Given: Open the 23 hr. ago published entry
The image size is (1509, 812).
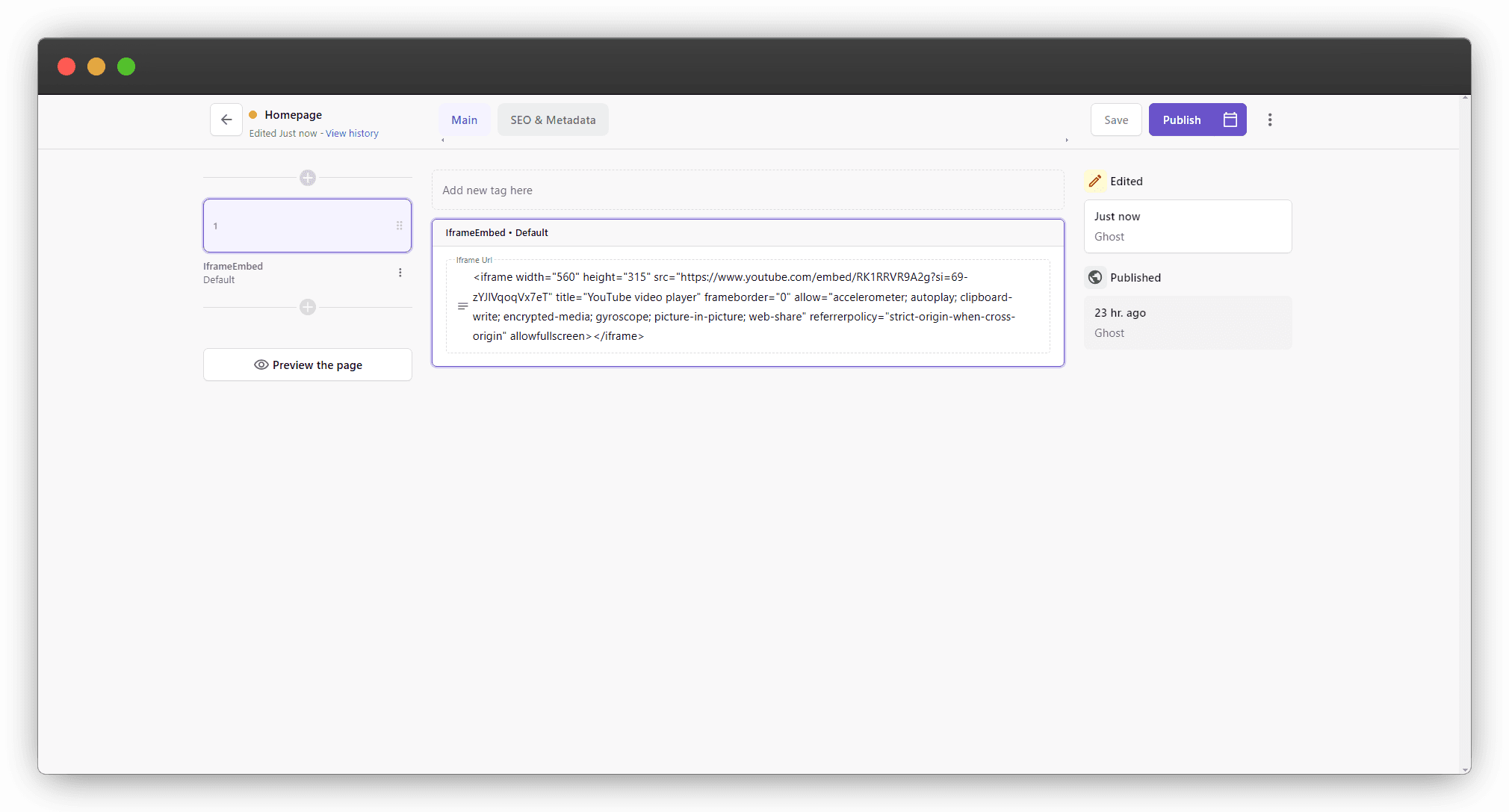Looking at the screenshot, I should pos(1188,323).
